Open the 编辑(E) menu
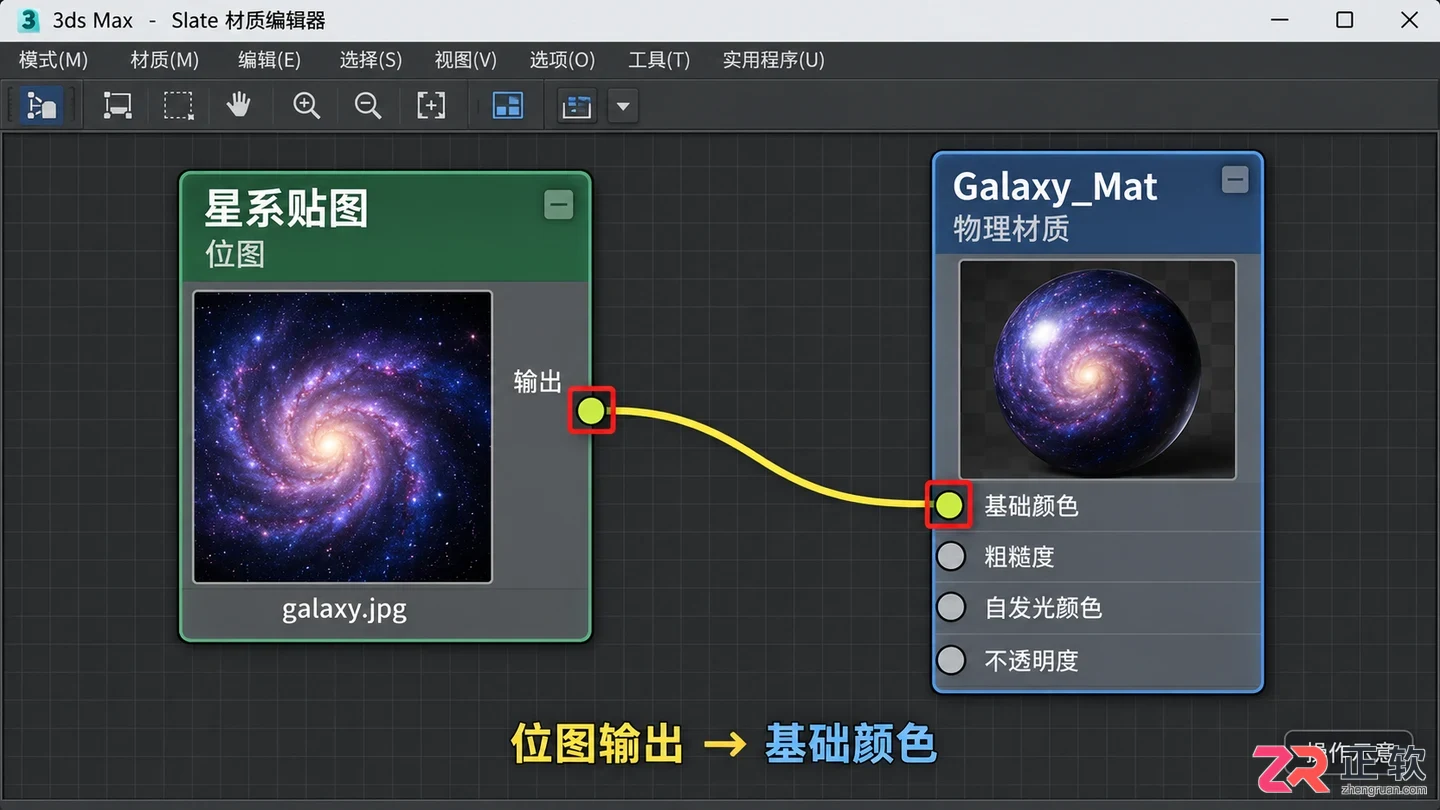This screenshot has height=810, width=1440. (269, 60)
